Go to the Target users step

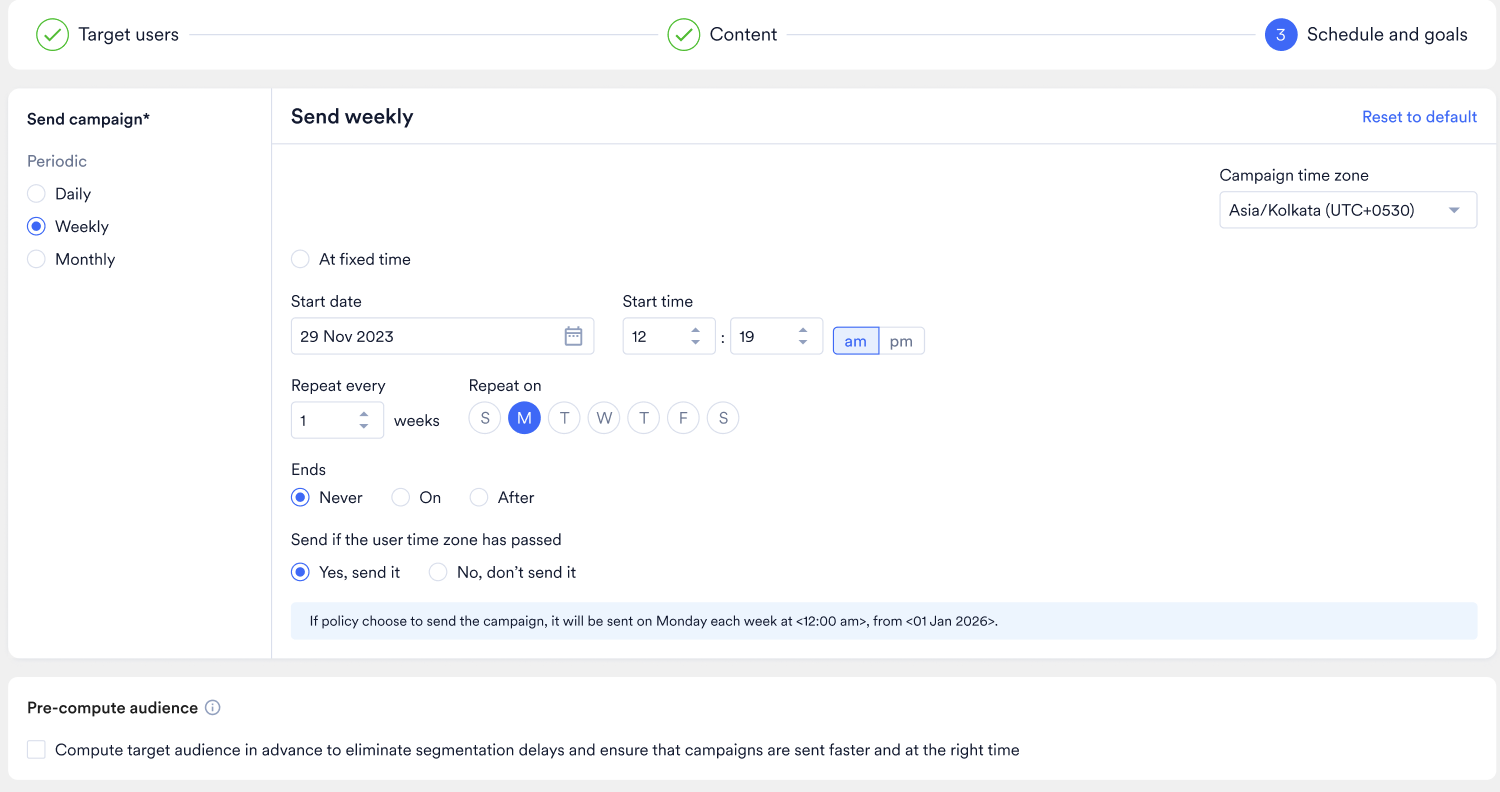pyautogui.click(x=129, y=35)
